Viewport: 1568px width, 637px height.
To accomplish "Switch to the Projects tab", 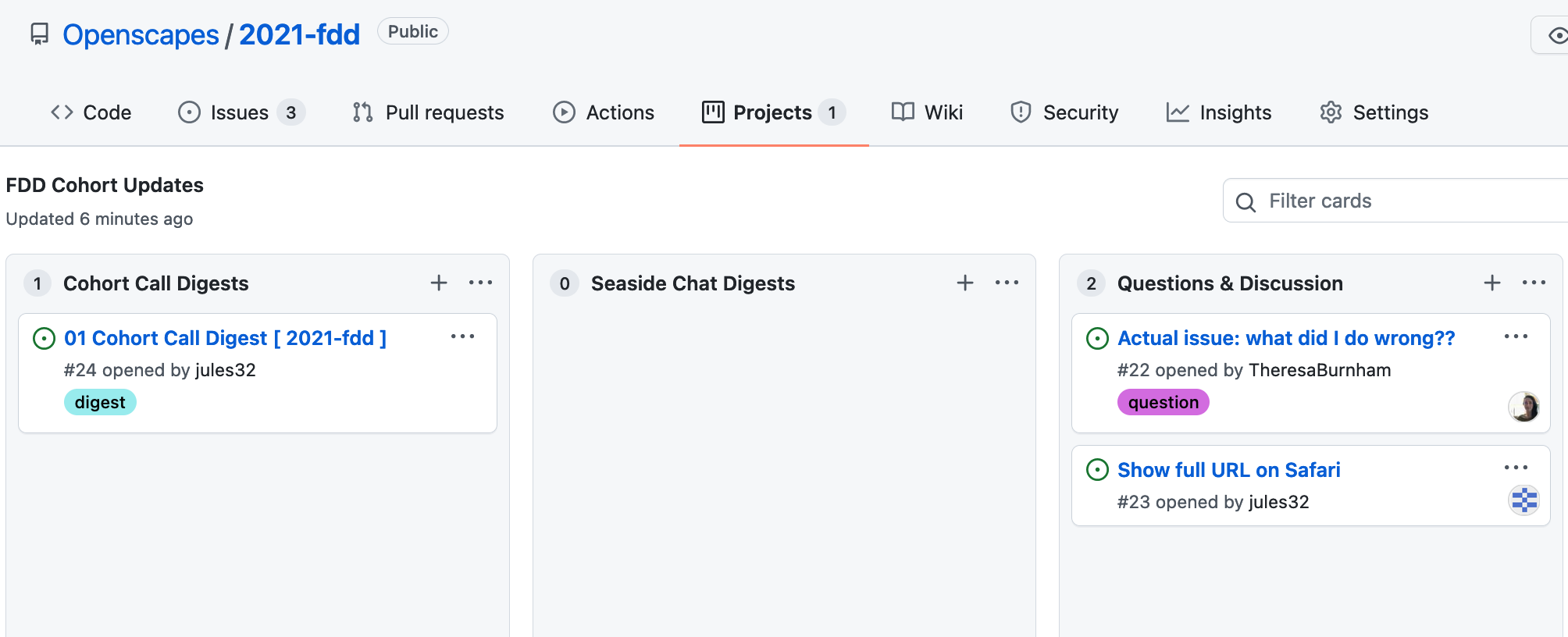I will 772,112.
